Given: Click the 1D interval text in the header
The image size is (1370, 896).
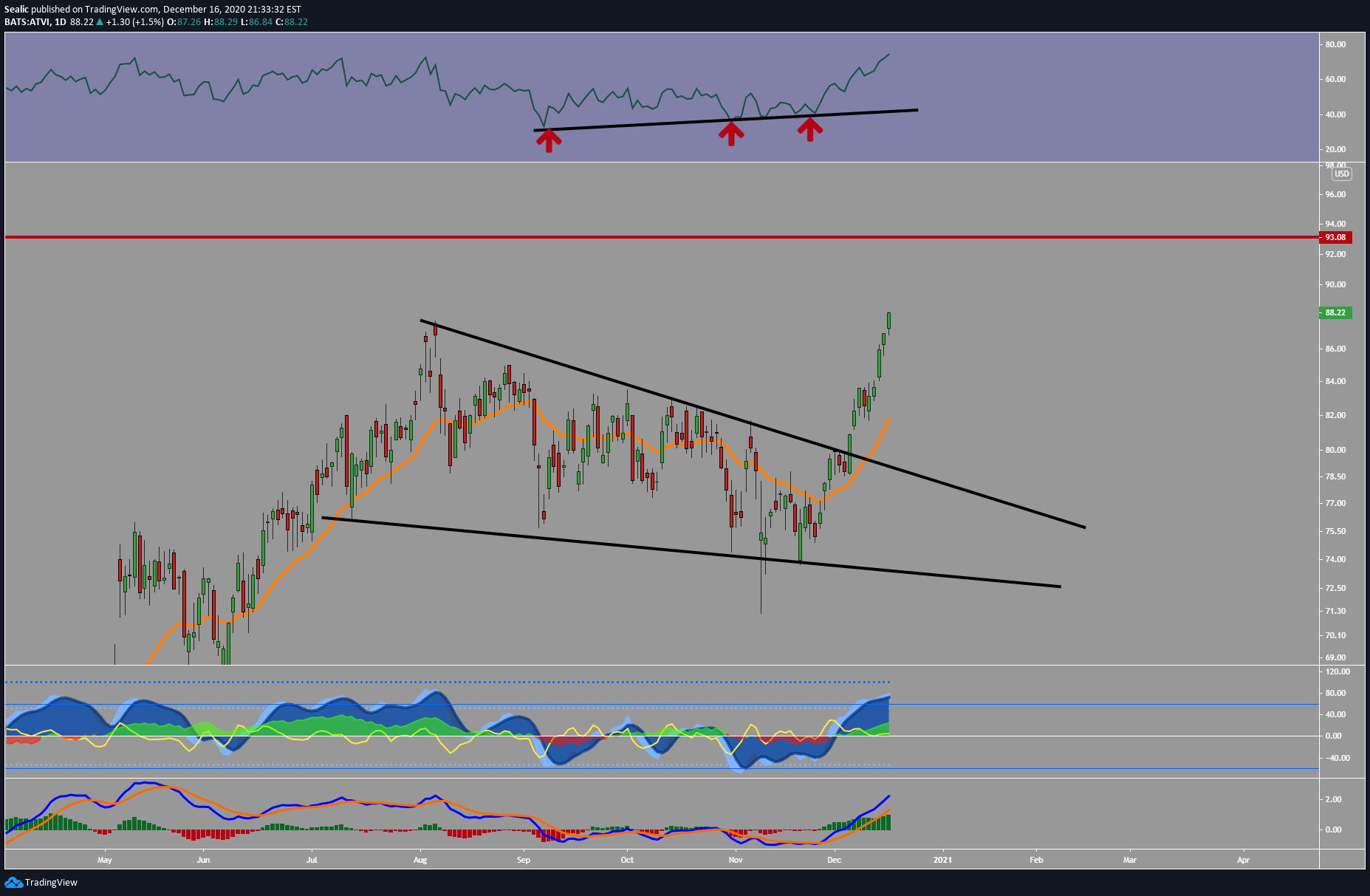Looking at the screenshot, I should (x=61, y=22).
